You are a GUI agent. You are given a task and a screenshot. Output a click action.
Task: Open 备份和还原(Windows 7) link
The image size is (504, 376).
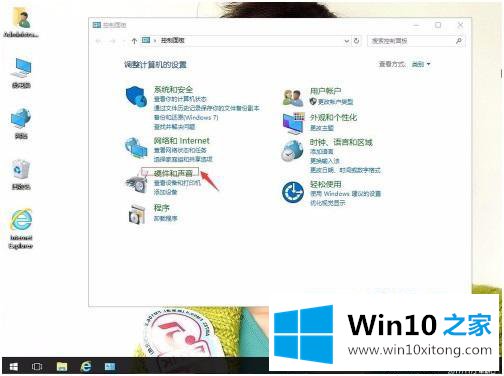(186, 117)
